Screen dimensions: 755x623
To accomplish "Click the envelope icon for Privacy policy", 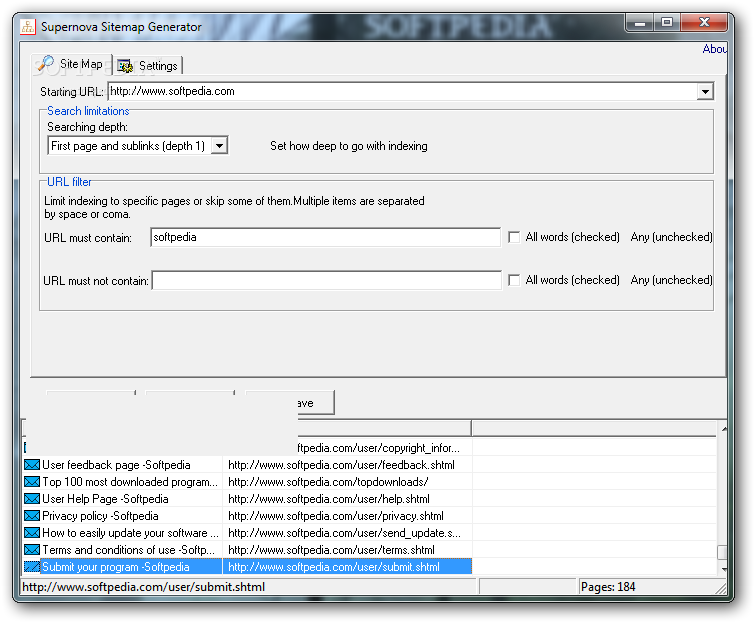I will point(32,516).
